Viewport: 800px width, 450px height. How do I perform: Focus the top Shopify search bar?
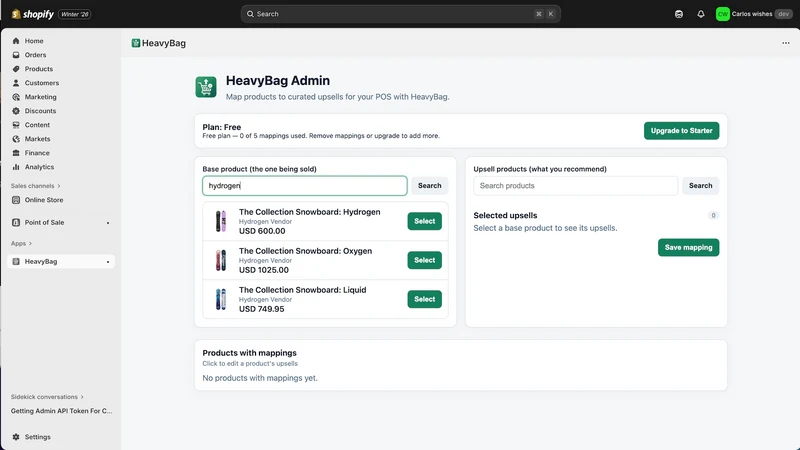click(x=401, y=14)
